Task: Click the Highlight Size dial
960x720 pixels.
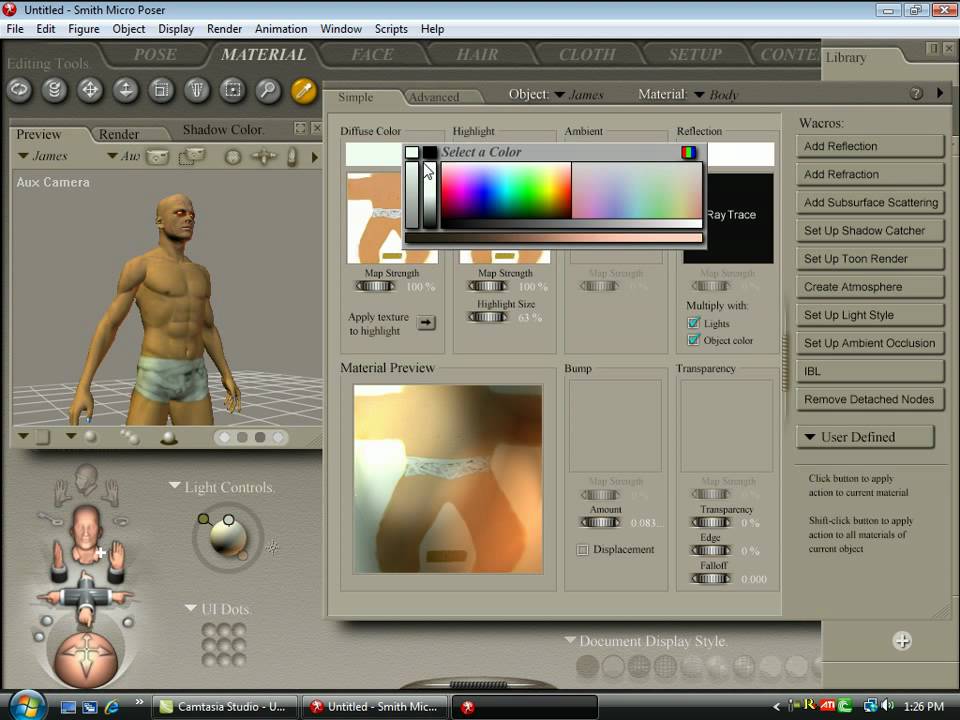Action: click(488, 317)
